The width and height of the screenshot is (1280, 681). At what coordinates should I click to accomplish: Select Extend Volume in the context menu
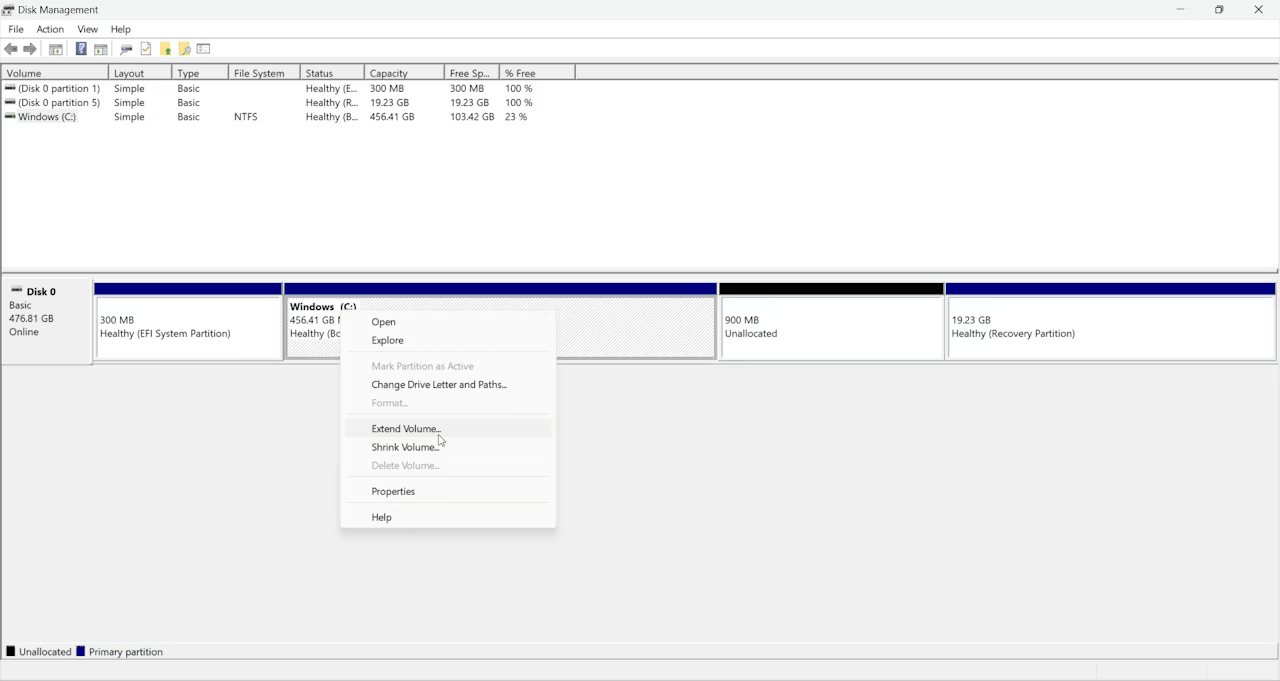click(404, 428)
